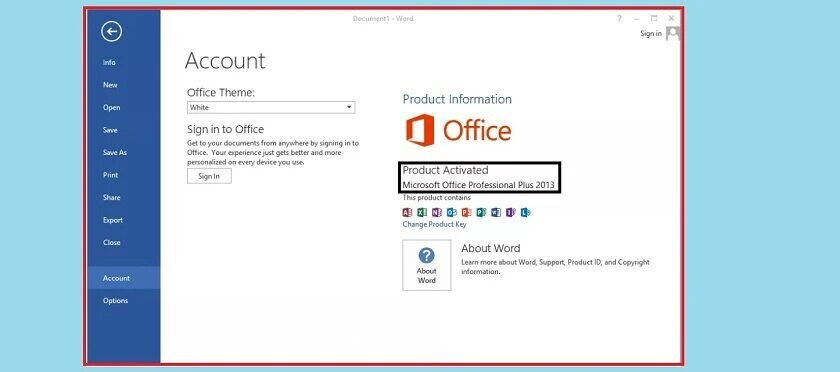Click the About Word button

coord(426,265)
